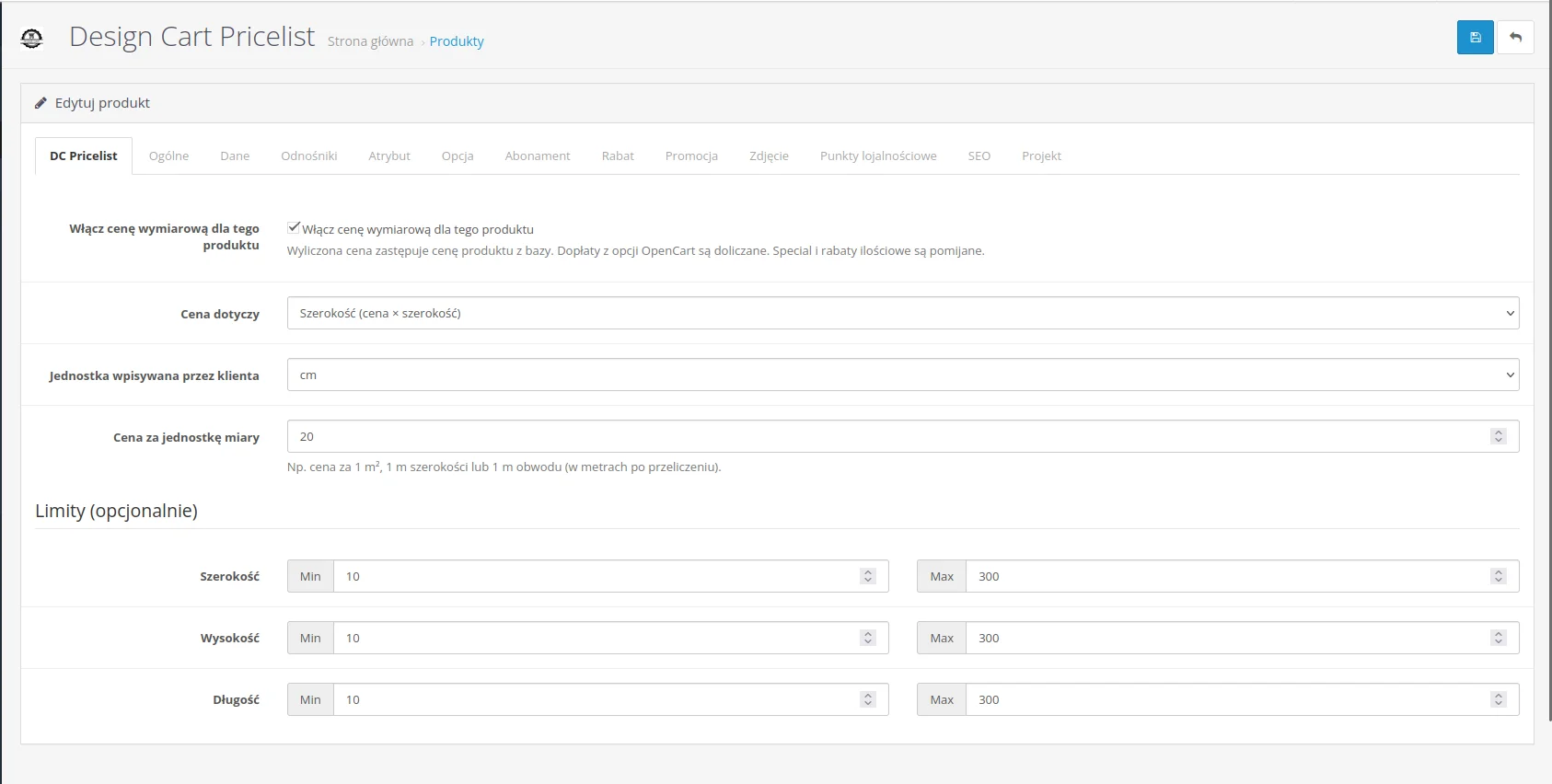
Task: Go to the Rabat tab
Action: tap(618, 156)
